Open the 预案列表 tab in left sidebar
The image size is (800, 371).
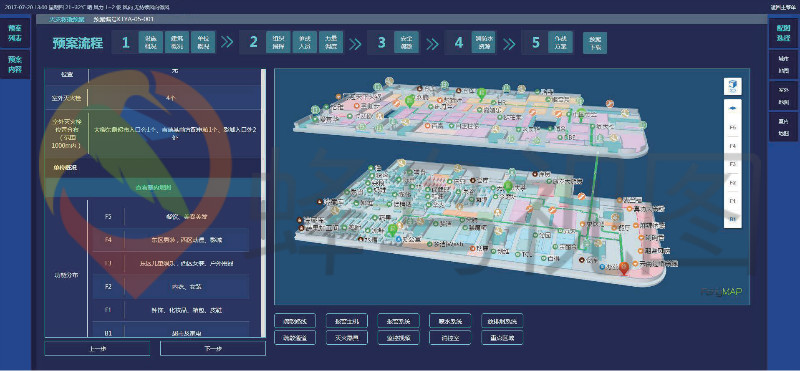point(15,32)
